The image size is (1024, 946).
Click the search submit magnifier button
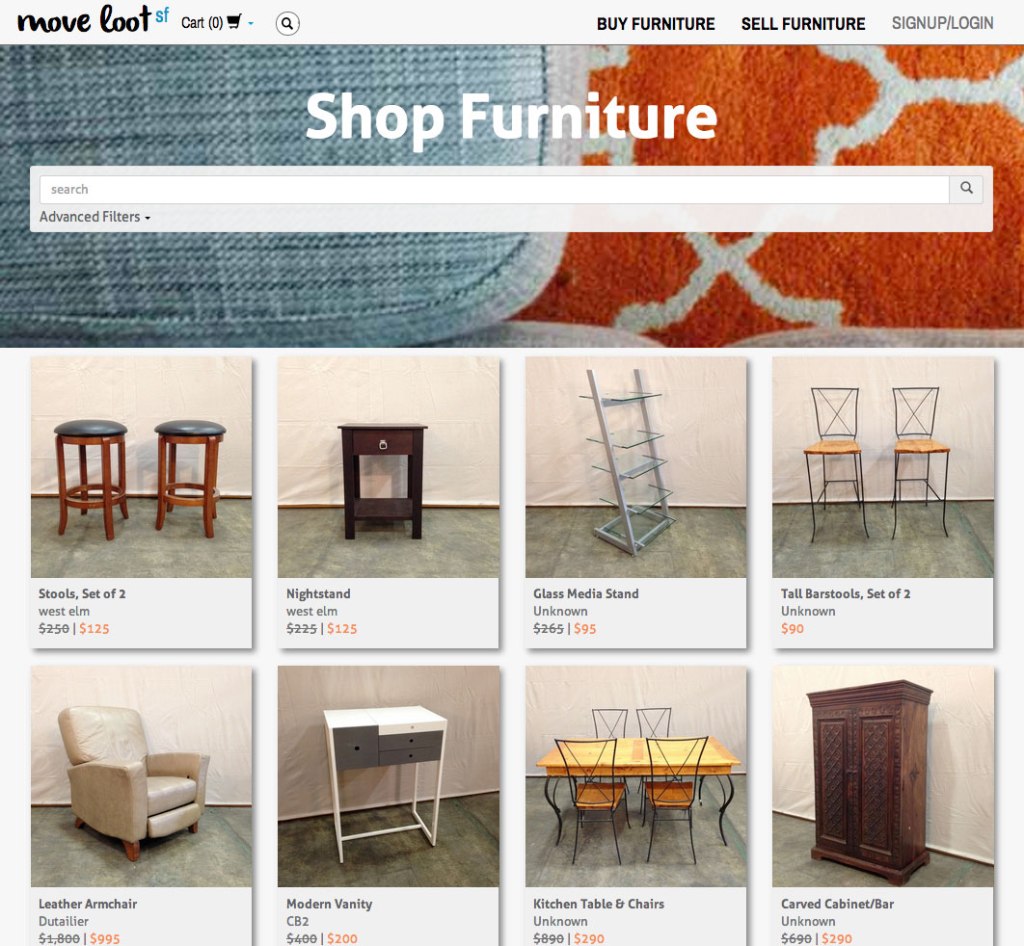pyautogui.click(x=966, y=189)
